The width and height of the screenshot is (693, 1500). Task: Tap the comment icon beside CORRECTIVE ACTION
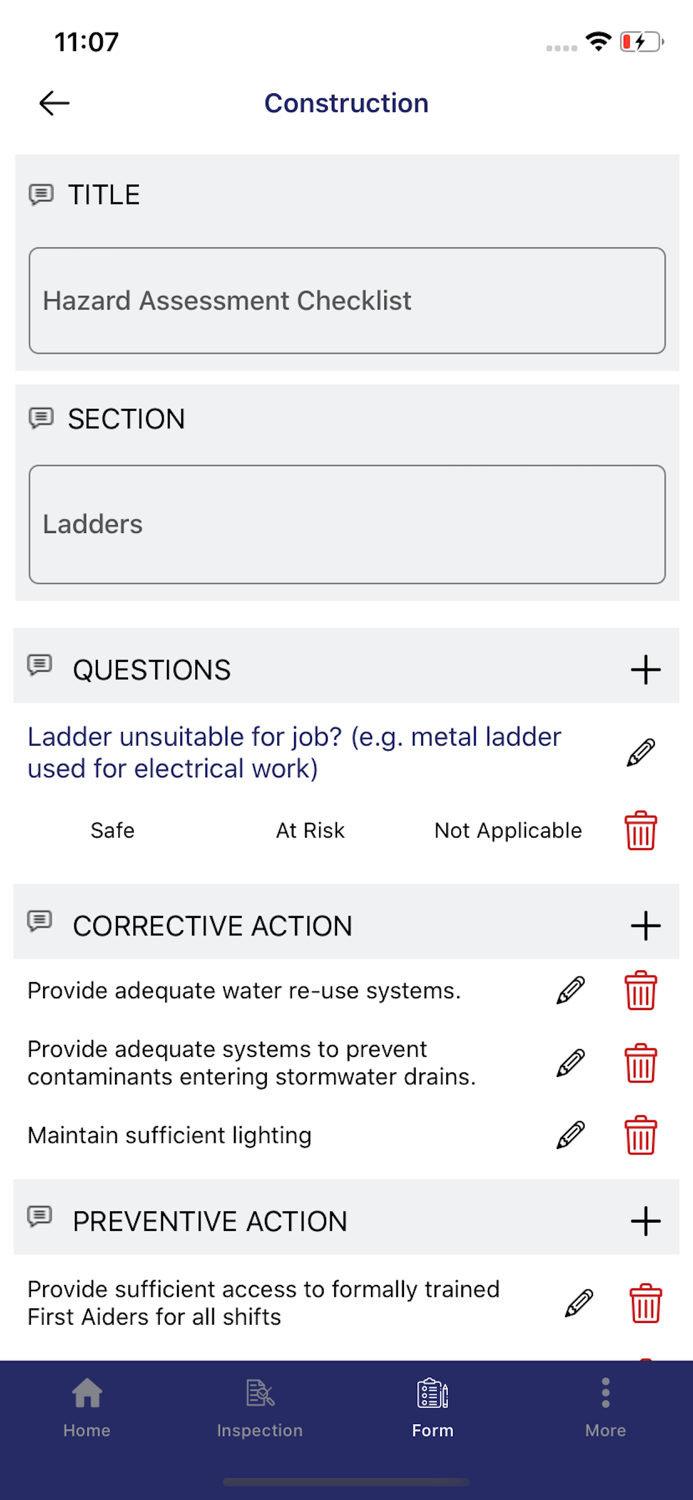point(39,921)
